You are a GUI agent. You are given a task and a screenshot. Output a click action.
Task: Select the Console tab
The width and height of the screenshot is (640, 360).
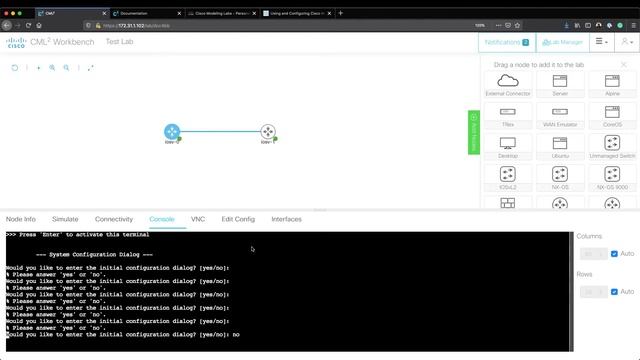pos(162,219)
